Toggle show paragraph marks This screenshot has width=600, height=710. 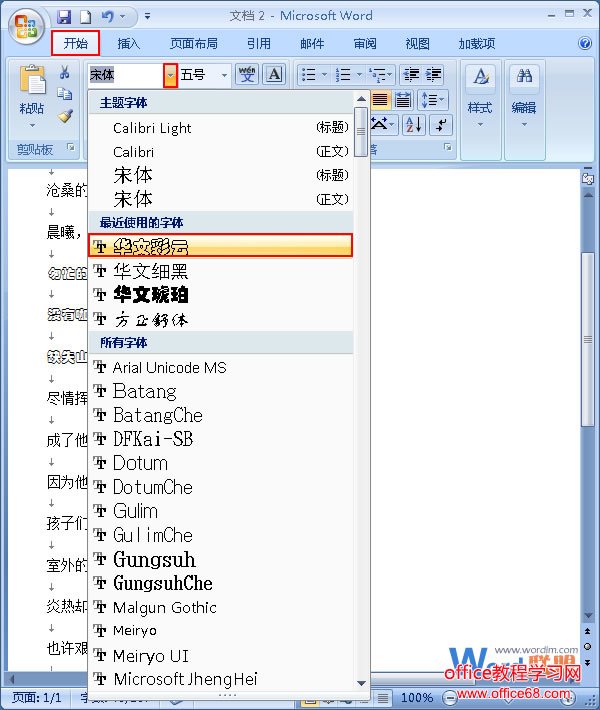point(441,125)
